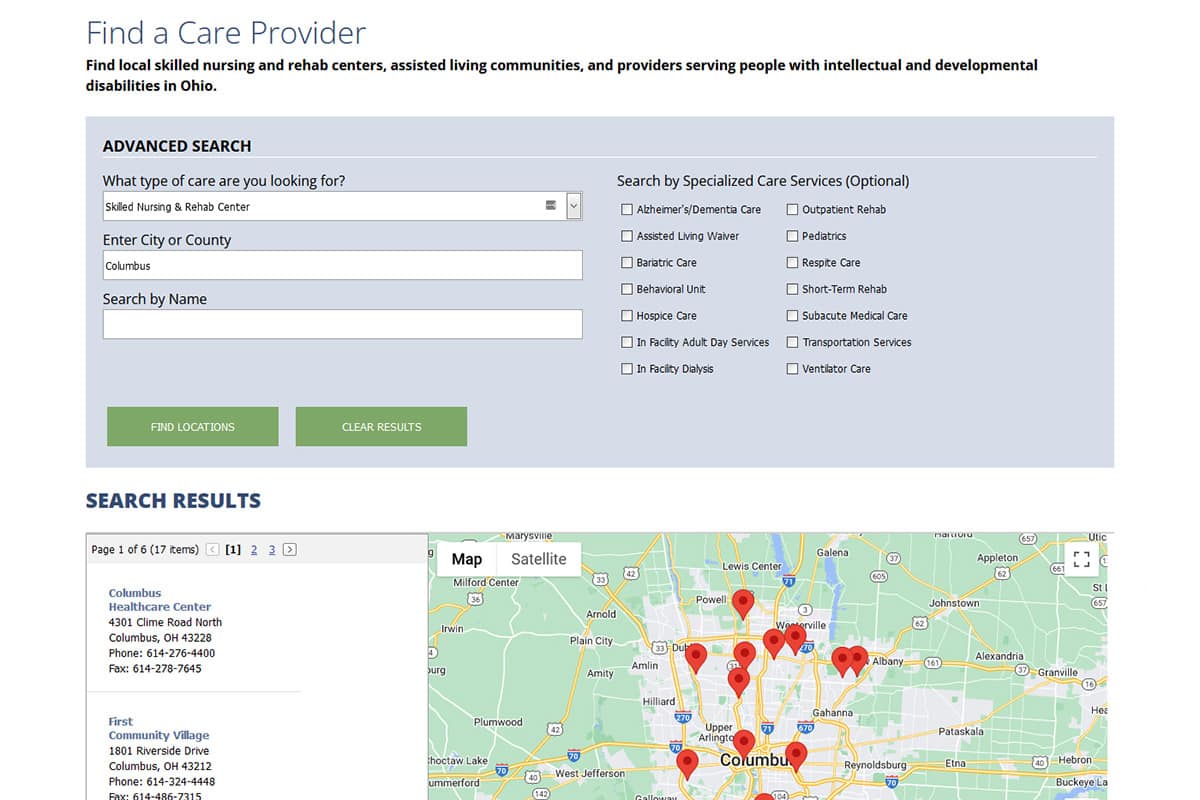Click the red map pin near Powell
This screenshot has height=800, width=1200.
pyautogui.click(x=742, y=603)
